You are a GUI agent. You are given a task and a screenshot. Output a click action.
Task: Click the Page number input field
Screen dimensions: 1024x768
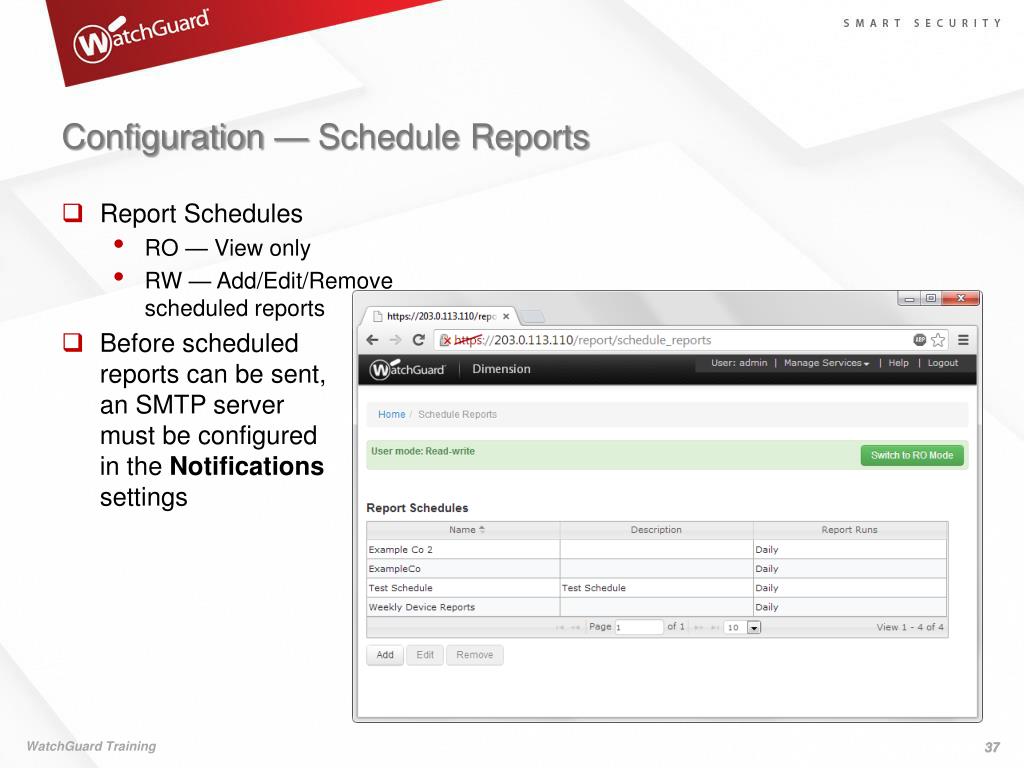pos(639,627)
